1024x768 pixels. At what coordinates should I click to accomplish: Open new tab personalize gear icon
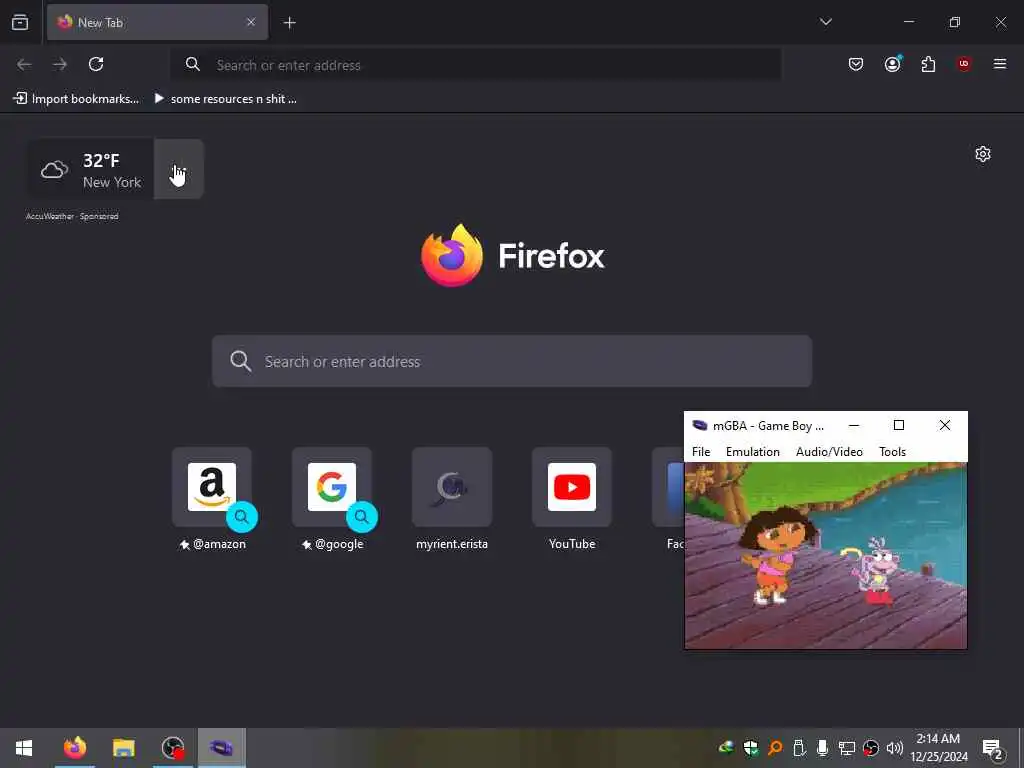point(983,154)
